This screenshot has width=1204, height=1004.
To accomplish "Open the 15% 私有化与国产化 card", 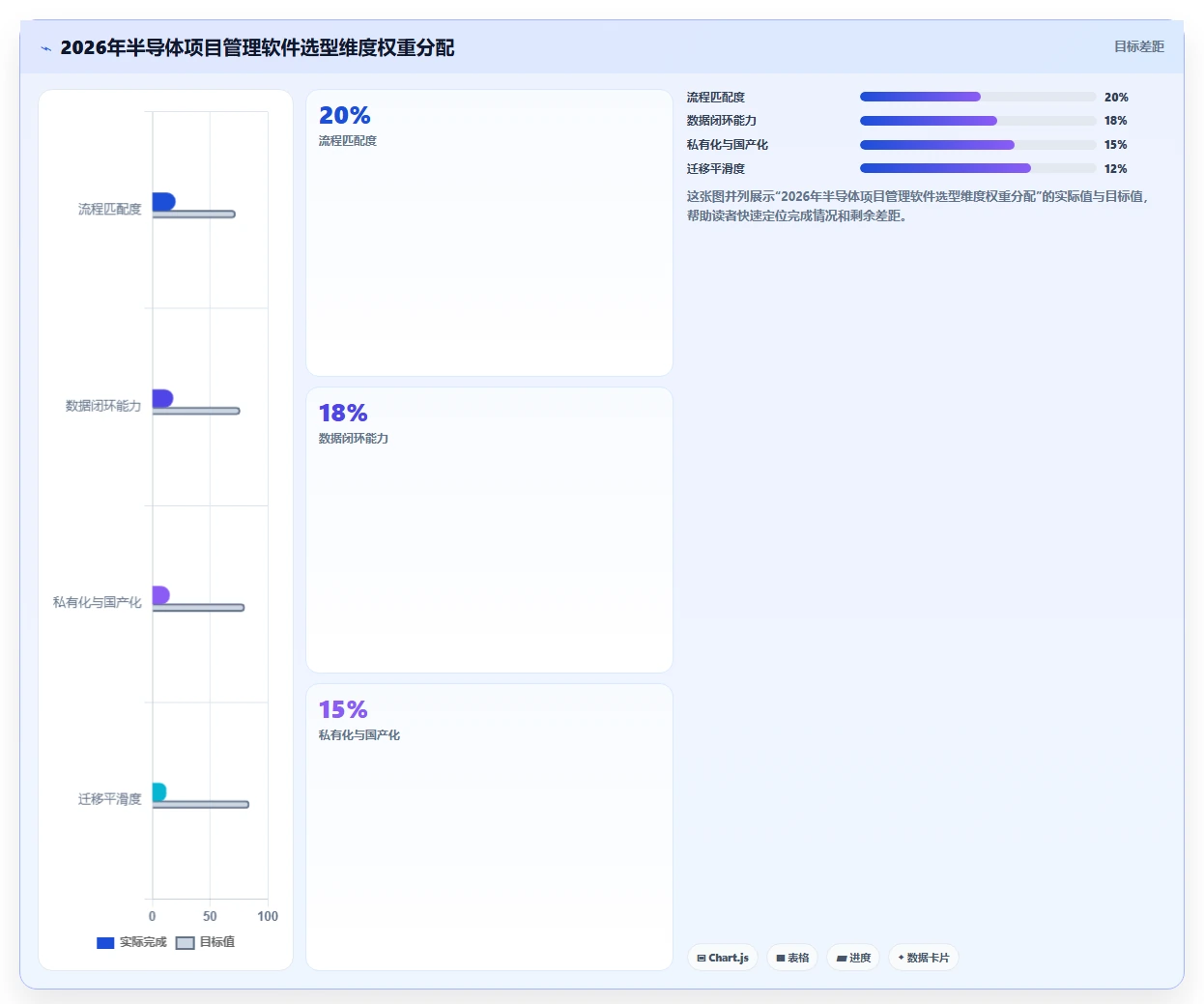I will (489, 827).
